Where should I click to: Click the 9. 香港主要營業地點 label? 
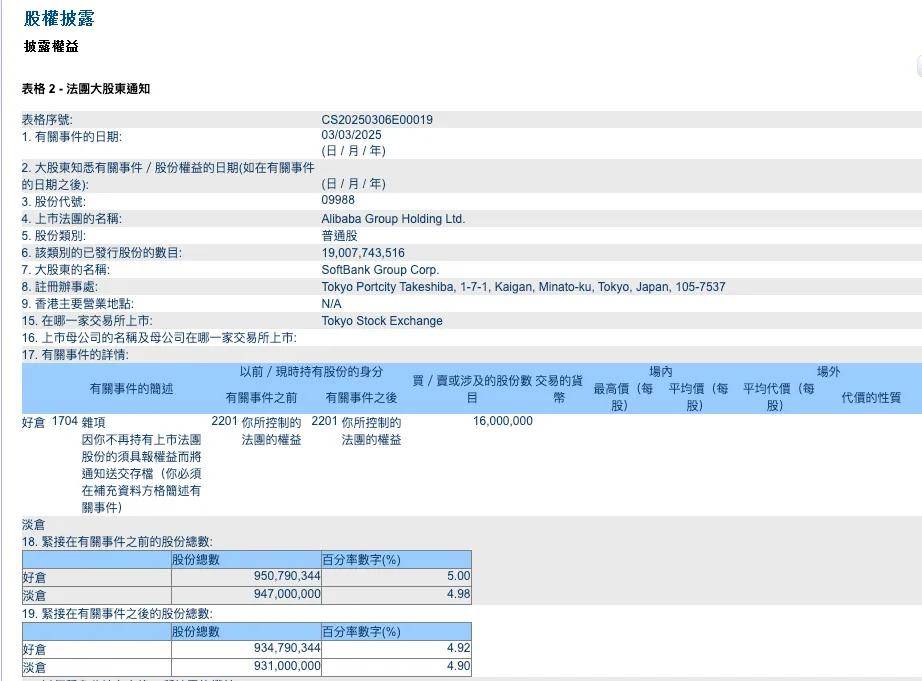(78, 304)
